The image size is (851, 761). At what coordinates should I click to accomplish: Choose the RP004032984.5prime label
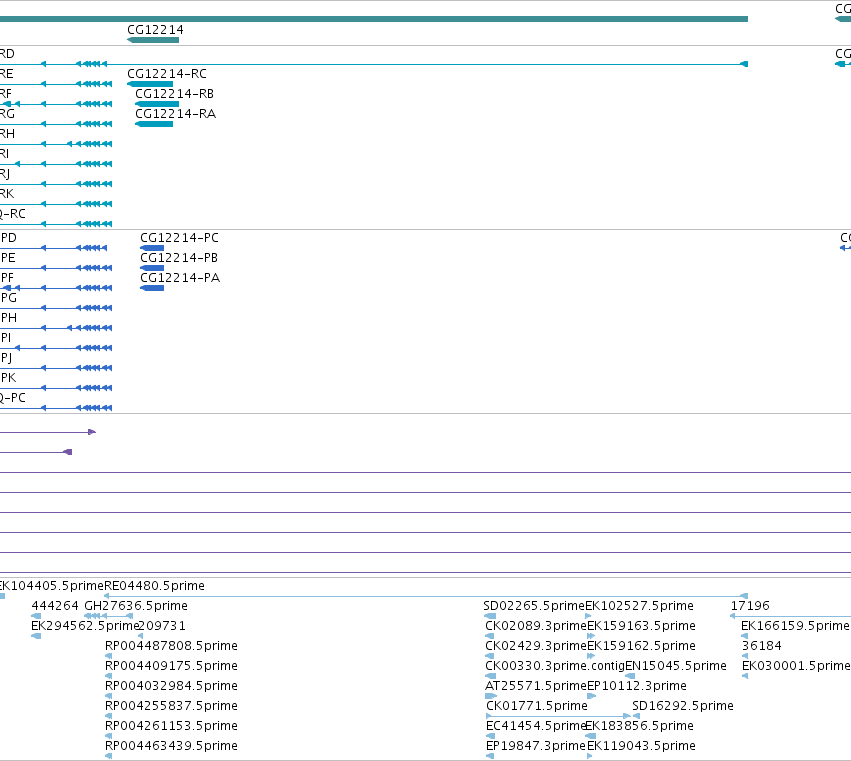[171, 686]
